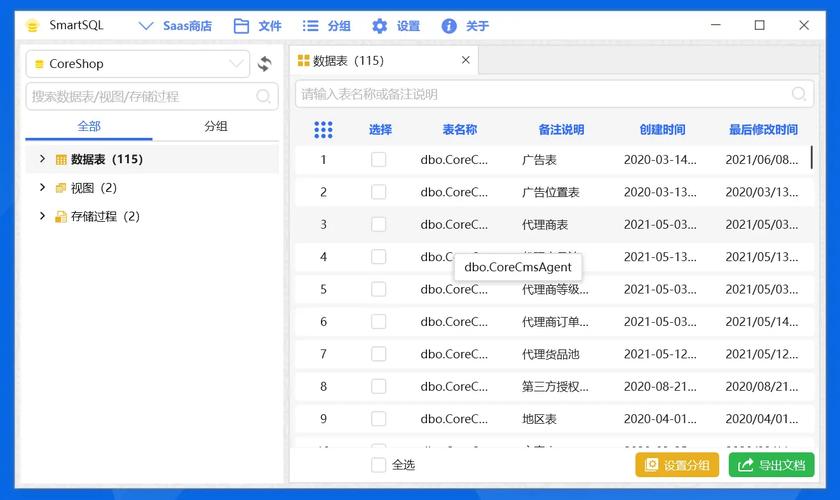
Task: Click the view icon next to 视图 (2)
Action: click(x=61, y=188)
